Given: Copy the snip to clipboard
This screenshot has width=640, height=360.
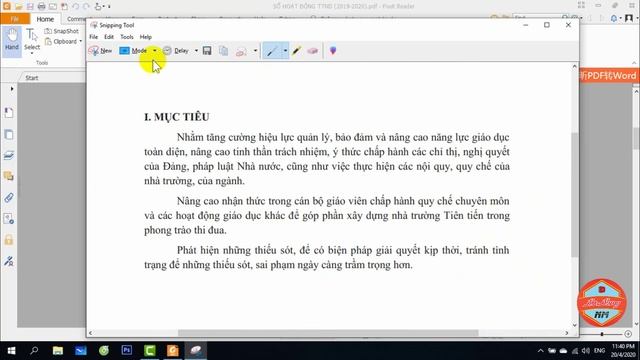Looking at the screenshot, I should tap(224, 51).
